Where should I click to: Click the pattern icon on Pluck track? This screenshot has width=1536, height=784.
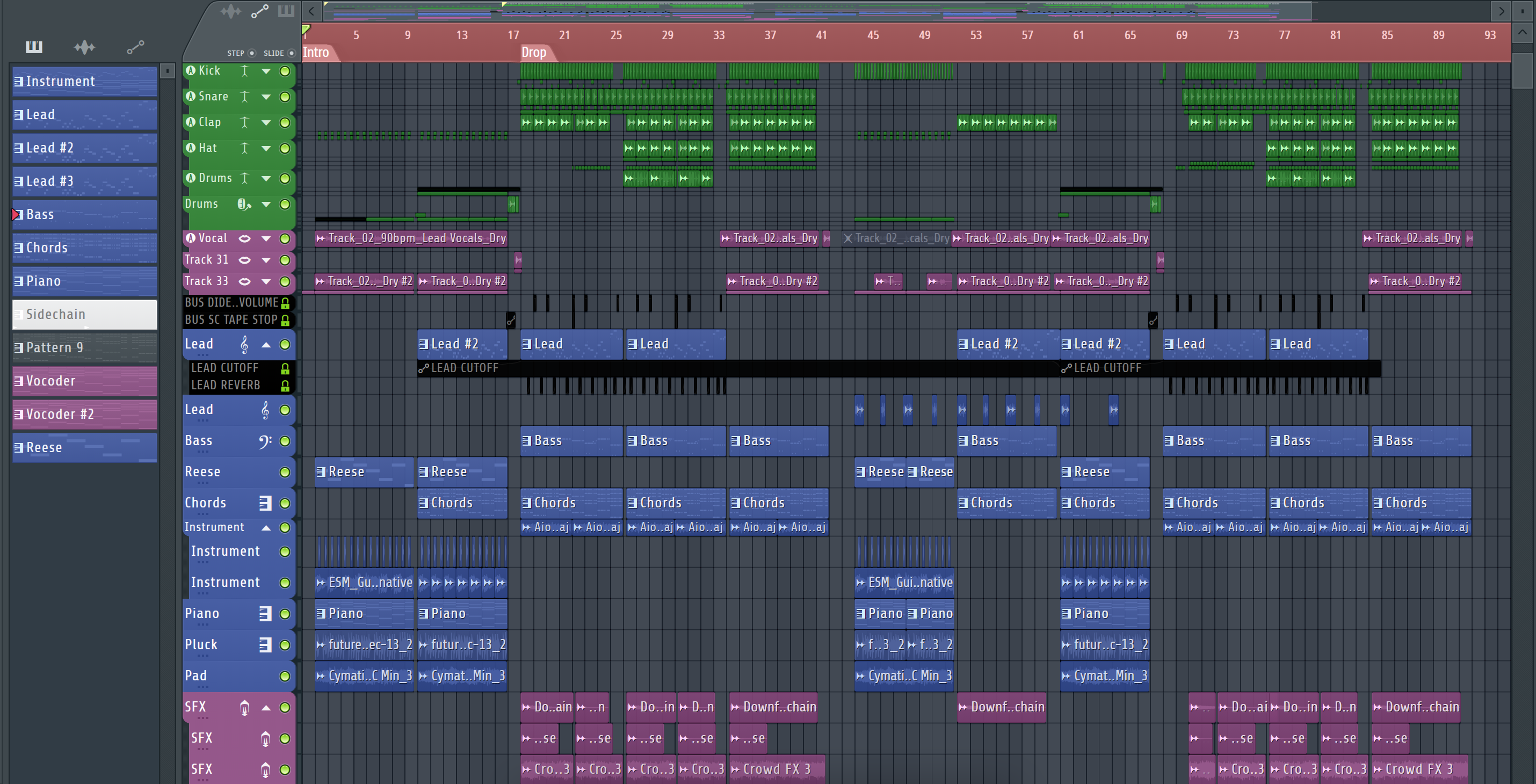[265, 644]
